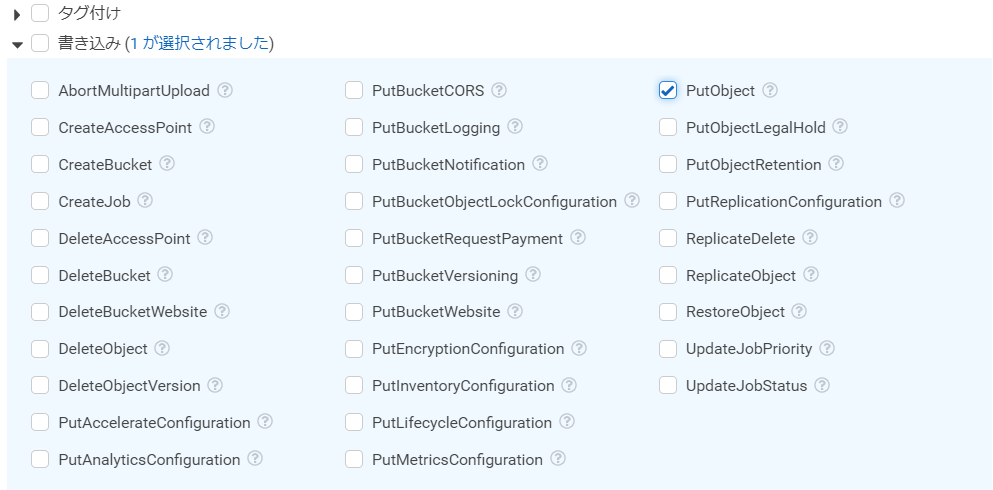The height and width of the screenshot is (490, 993).
Task: Collapse the 書き込み section arrow
Action: click(x=17, y=44)
